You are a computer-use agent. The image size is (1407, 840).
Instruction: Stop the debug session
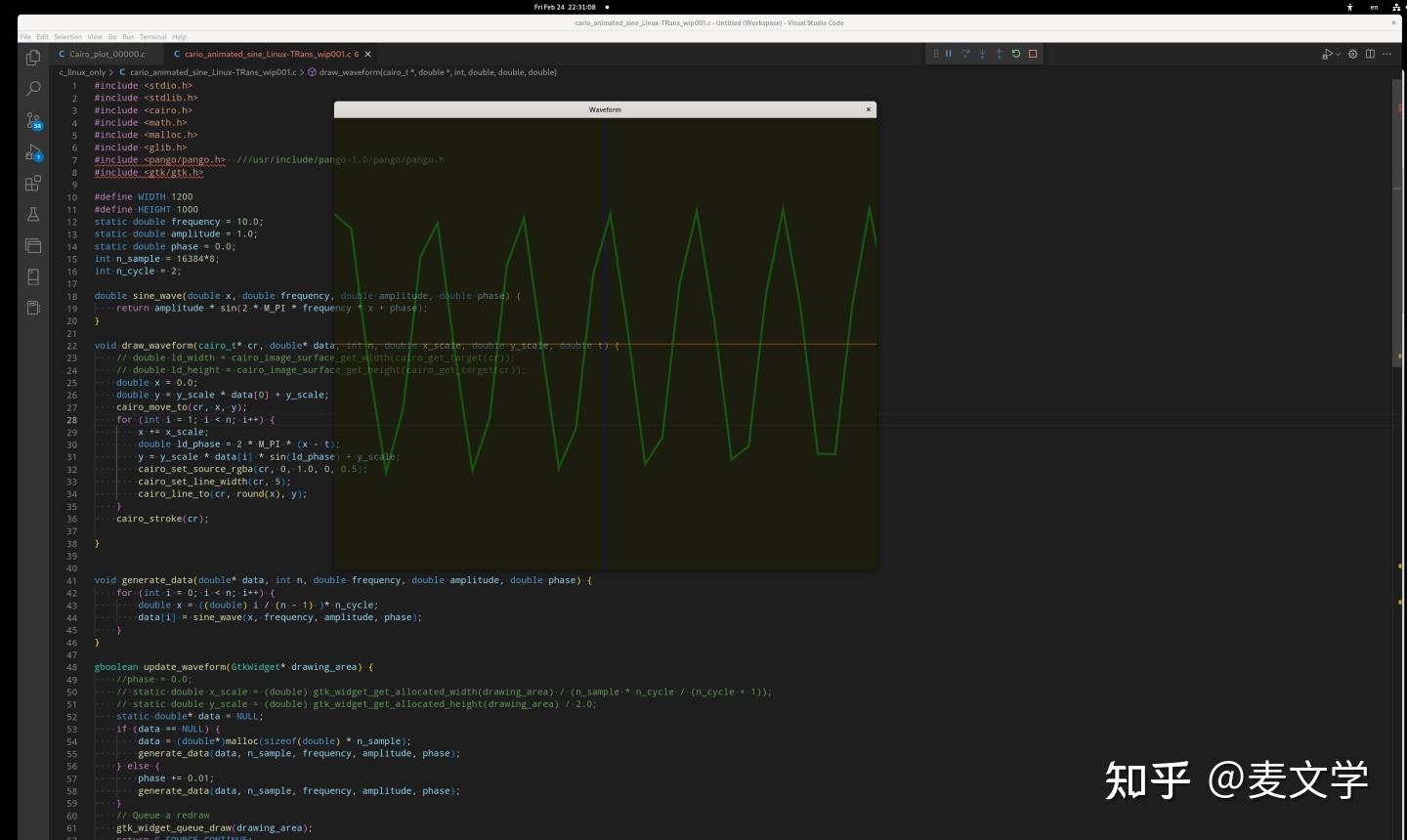click(x=1033, y=54)
